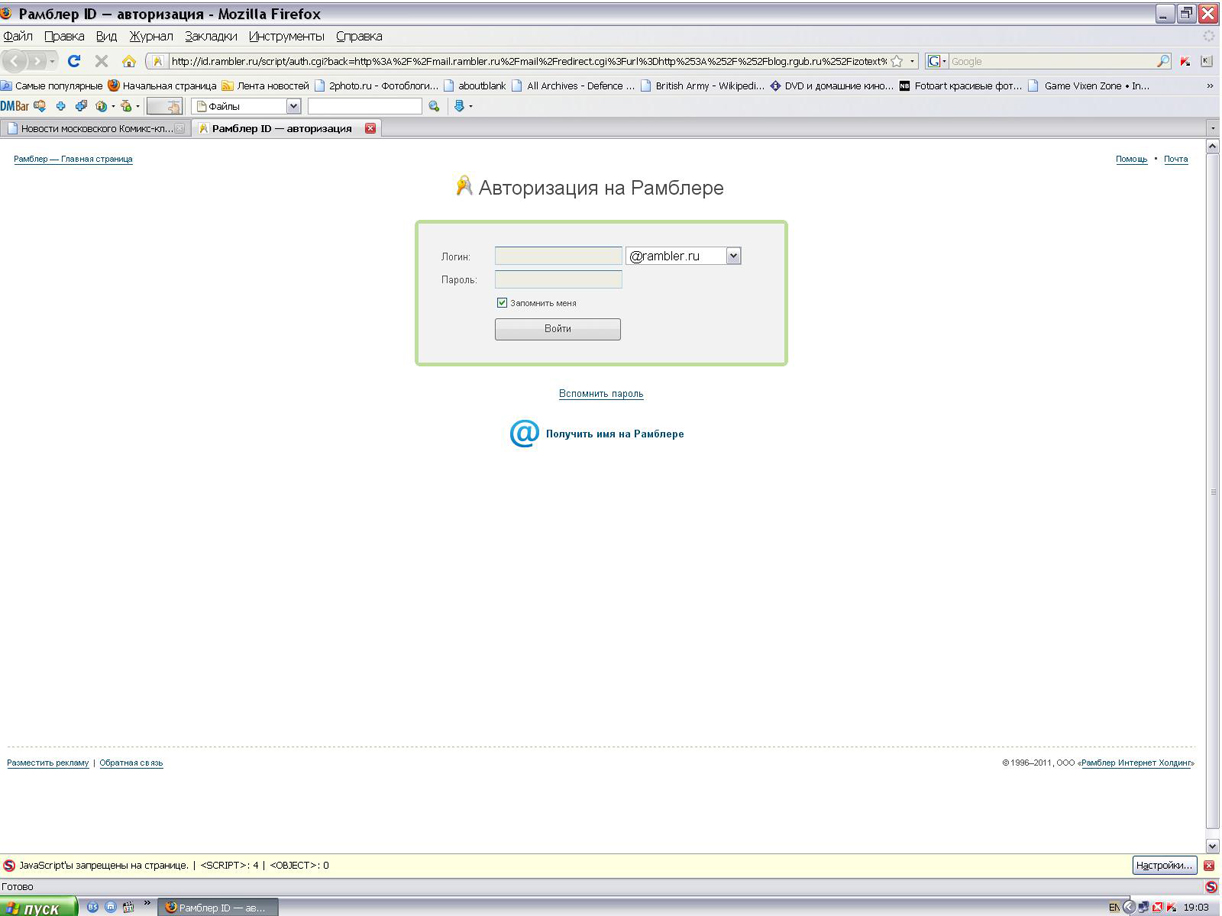Open the Почта link
The width and height of the screenshot is (1222, 916).
pyautogui.click(x=1176, y=159)
